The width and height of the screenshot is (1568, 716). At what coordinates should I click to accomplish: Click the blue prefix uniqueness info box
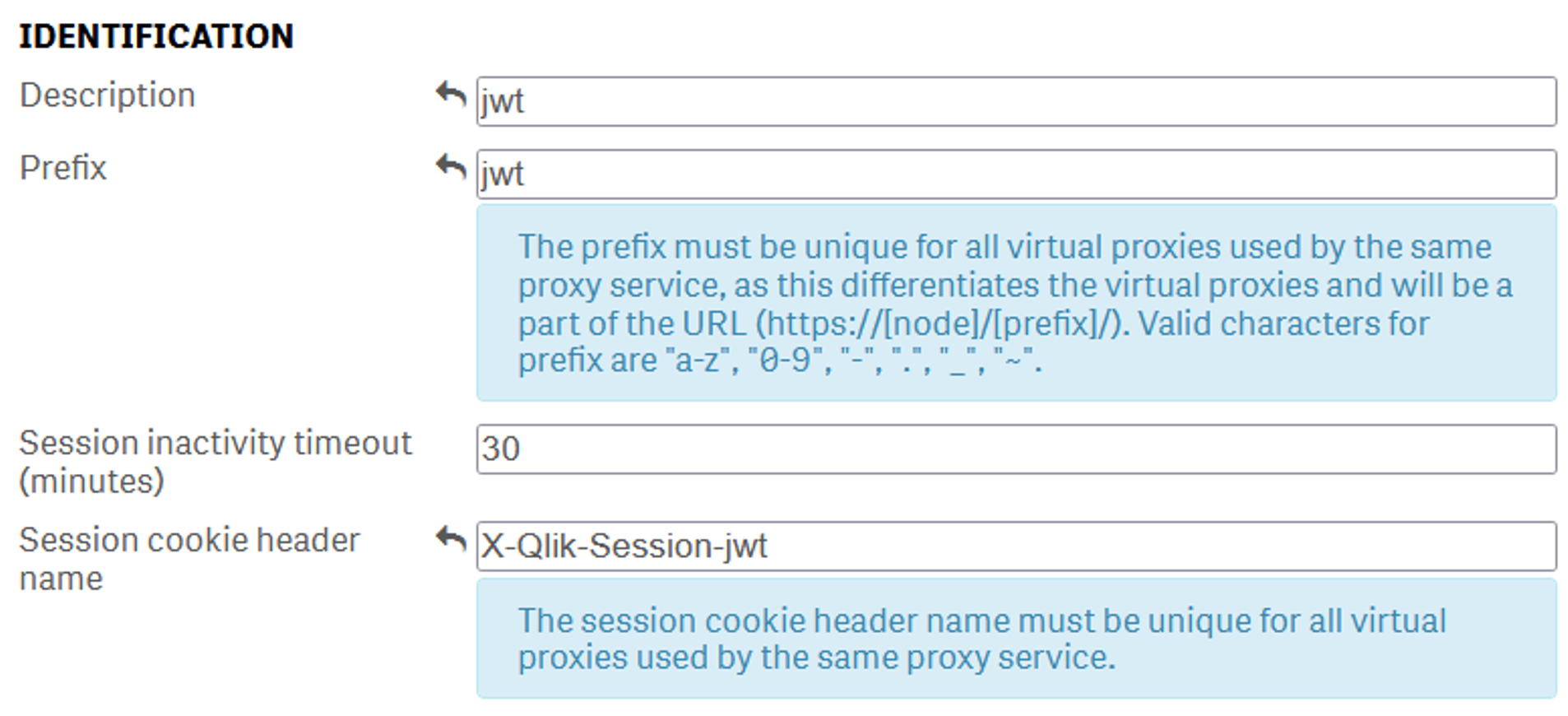coord(1015,303)
